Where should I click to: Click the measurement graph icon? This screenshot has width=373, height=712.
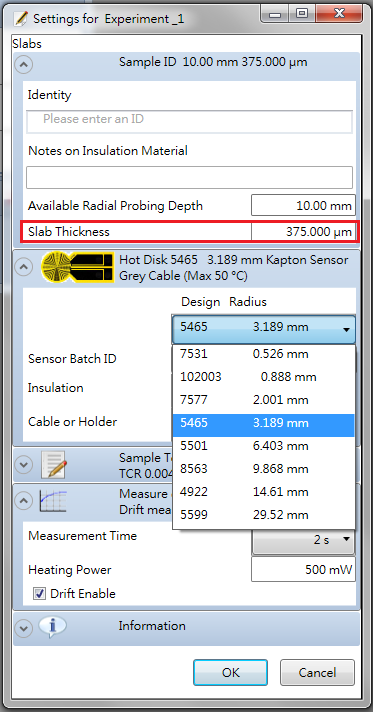coord(53,501)
